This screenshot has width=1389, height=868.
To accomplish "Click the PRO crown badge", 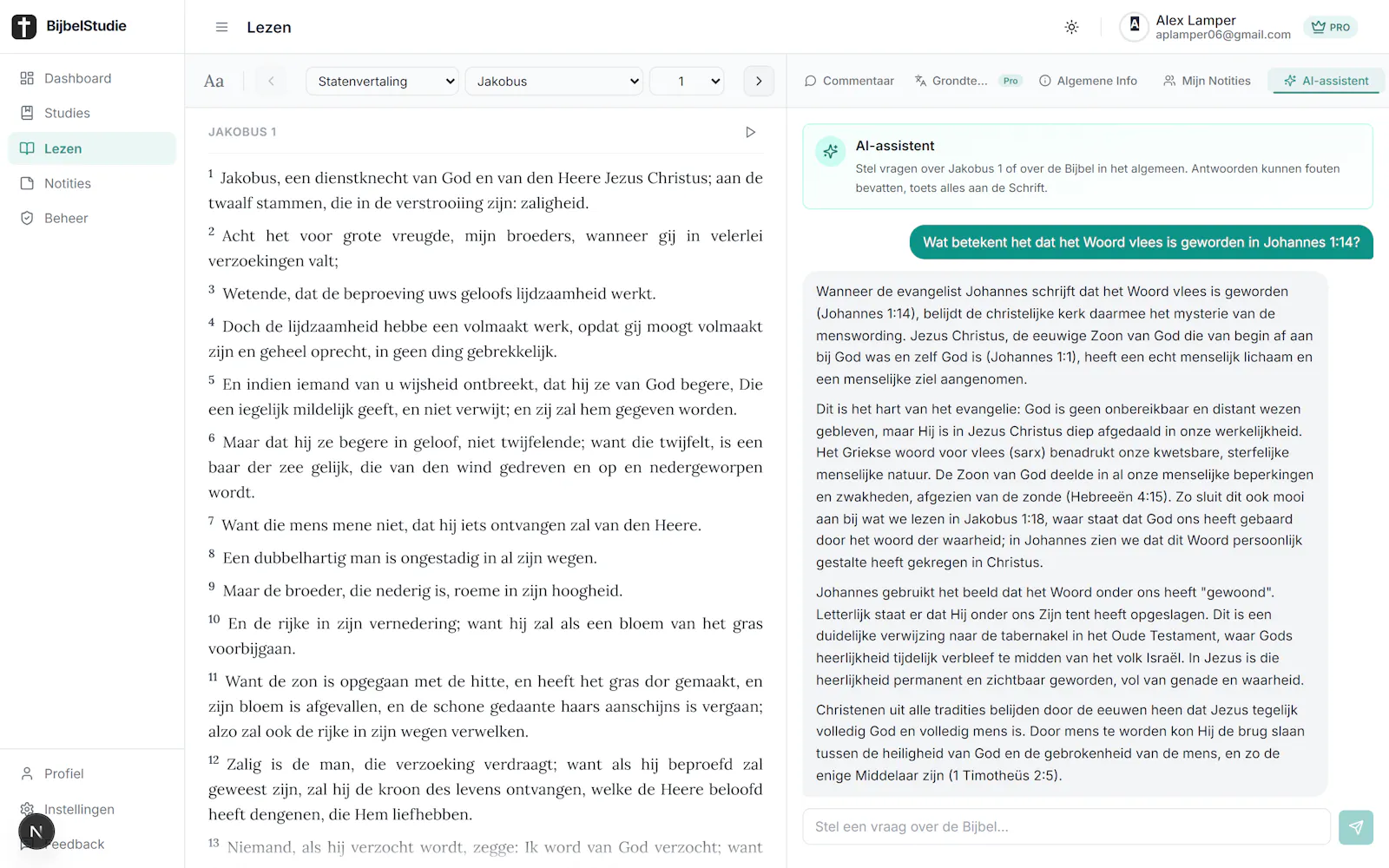I will [1330, 27].
